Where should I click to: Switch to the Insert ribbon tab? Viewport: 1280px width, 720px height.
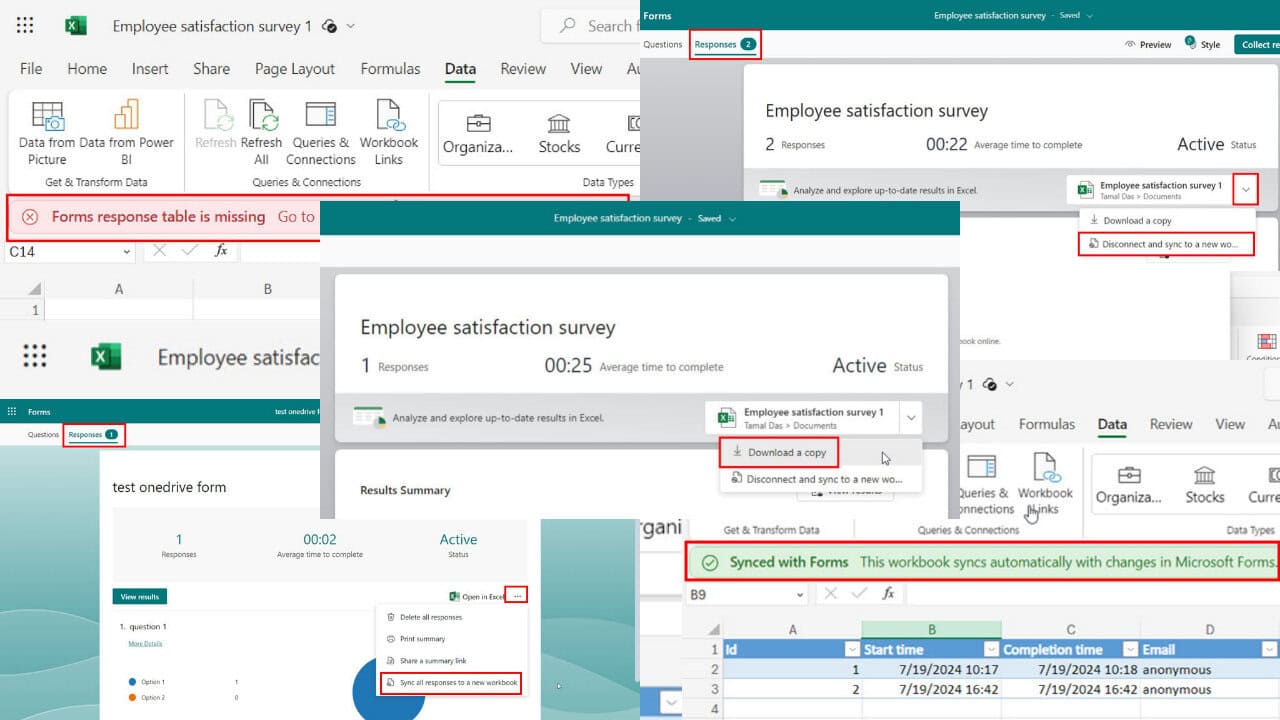pyautogui.click(x=150, y=69)
